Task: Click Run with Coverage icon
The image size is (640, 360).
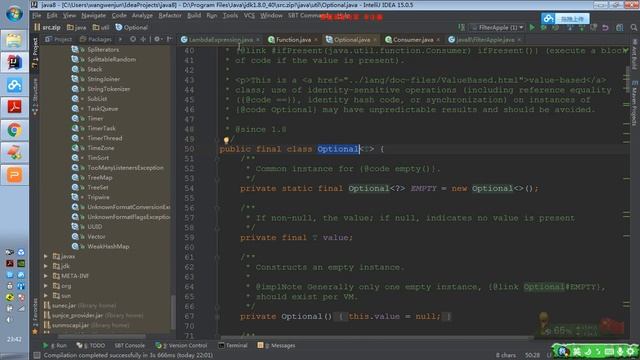Action: pyautogui.click(x=556, y=27)
